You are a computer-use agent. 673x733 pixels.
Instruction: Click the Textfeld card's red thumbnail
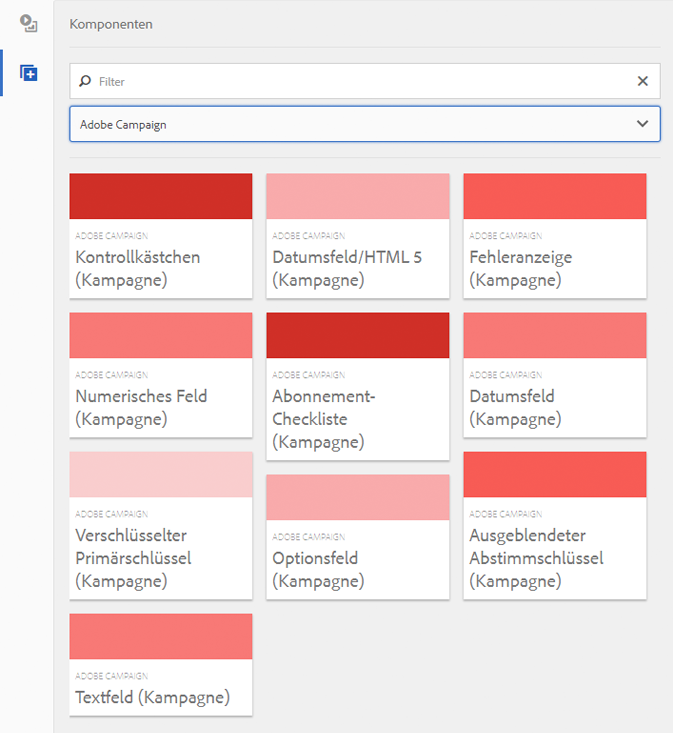pyautogui.click(x=161, y=636)
